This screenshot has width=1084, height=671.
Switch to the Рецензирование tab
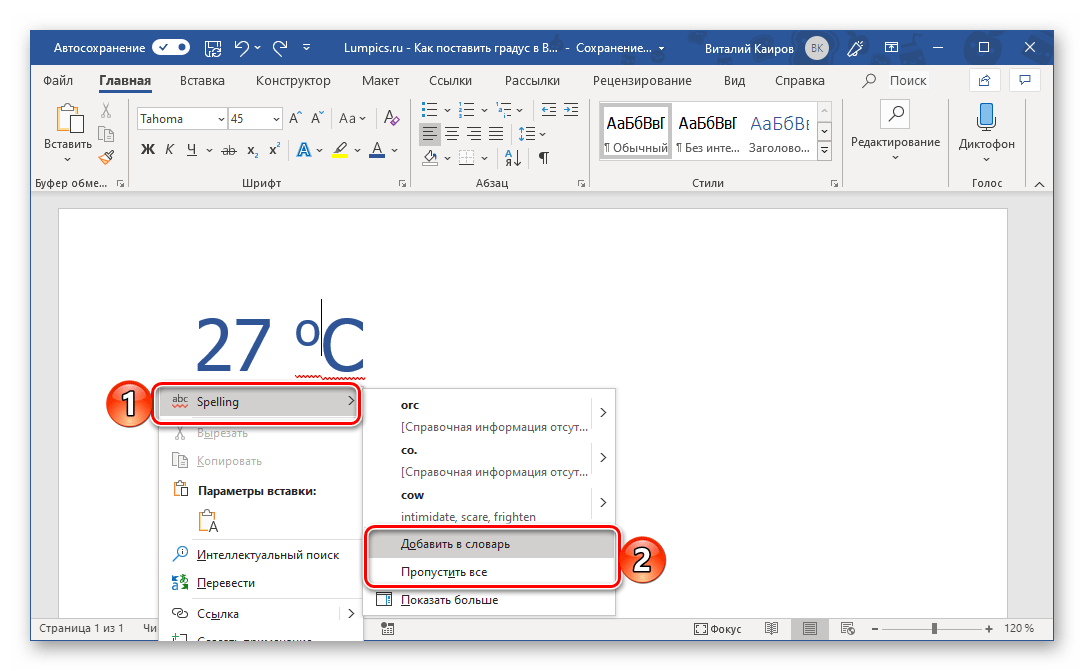(x=642, y=81)
